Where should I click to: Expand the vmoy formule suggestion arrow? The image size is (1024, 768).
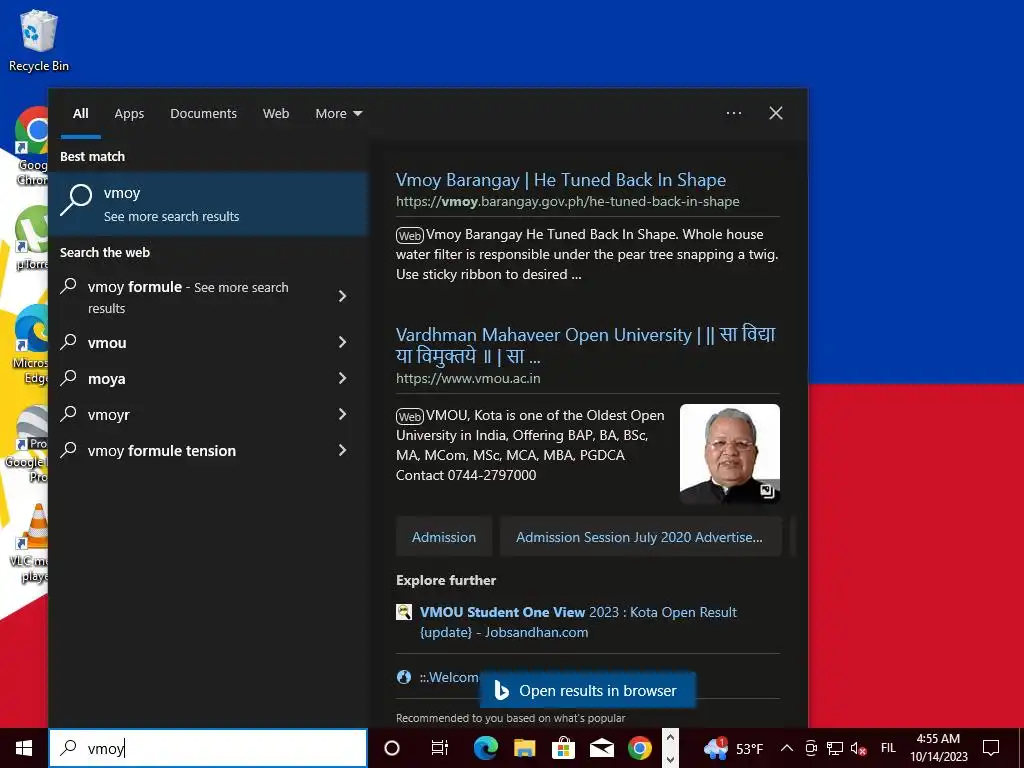tap(342, 296)
